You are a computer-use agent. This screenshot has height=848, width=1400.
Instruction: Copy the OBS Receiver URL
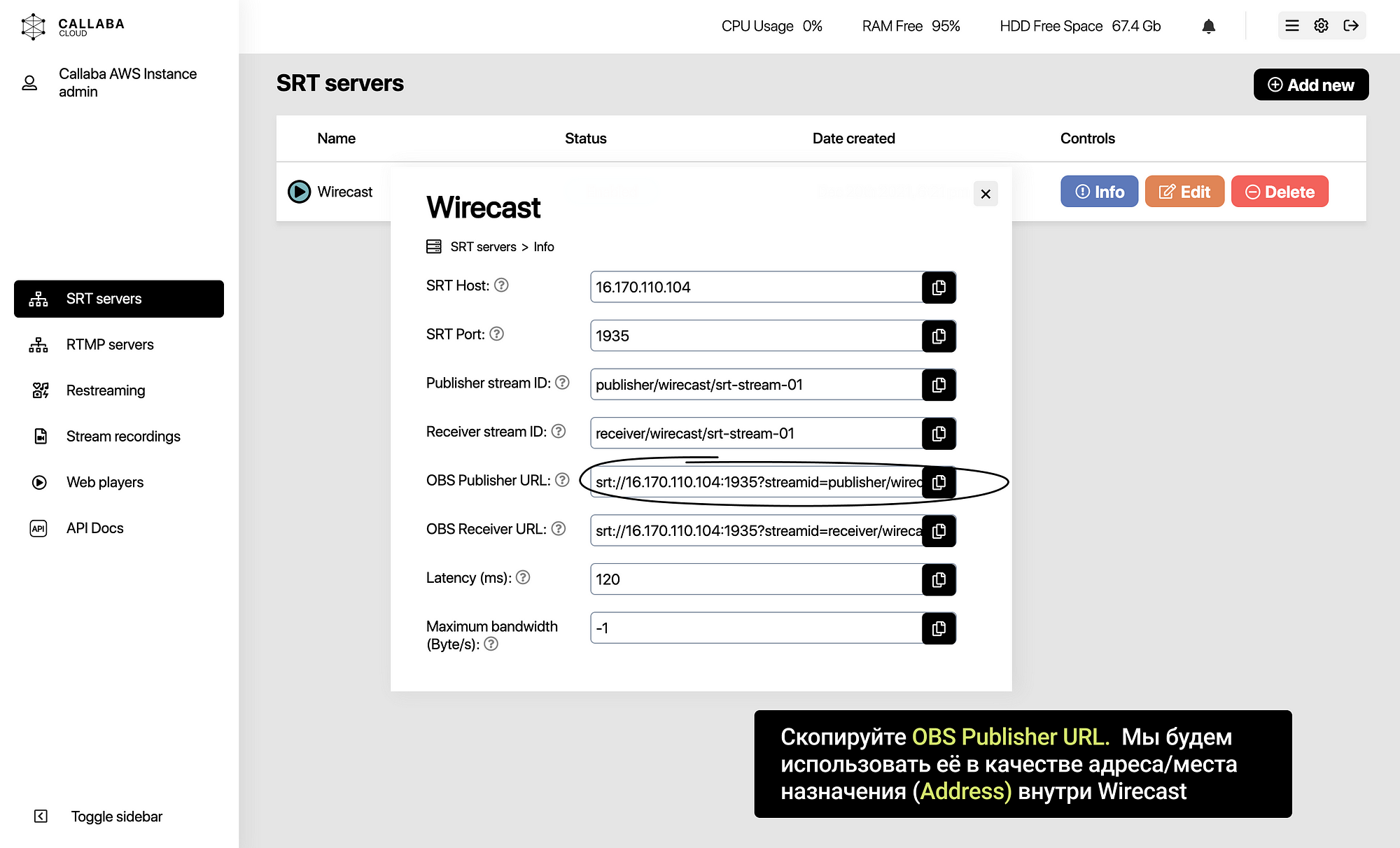pos(939,531)
